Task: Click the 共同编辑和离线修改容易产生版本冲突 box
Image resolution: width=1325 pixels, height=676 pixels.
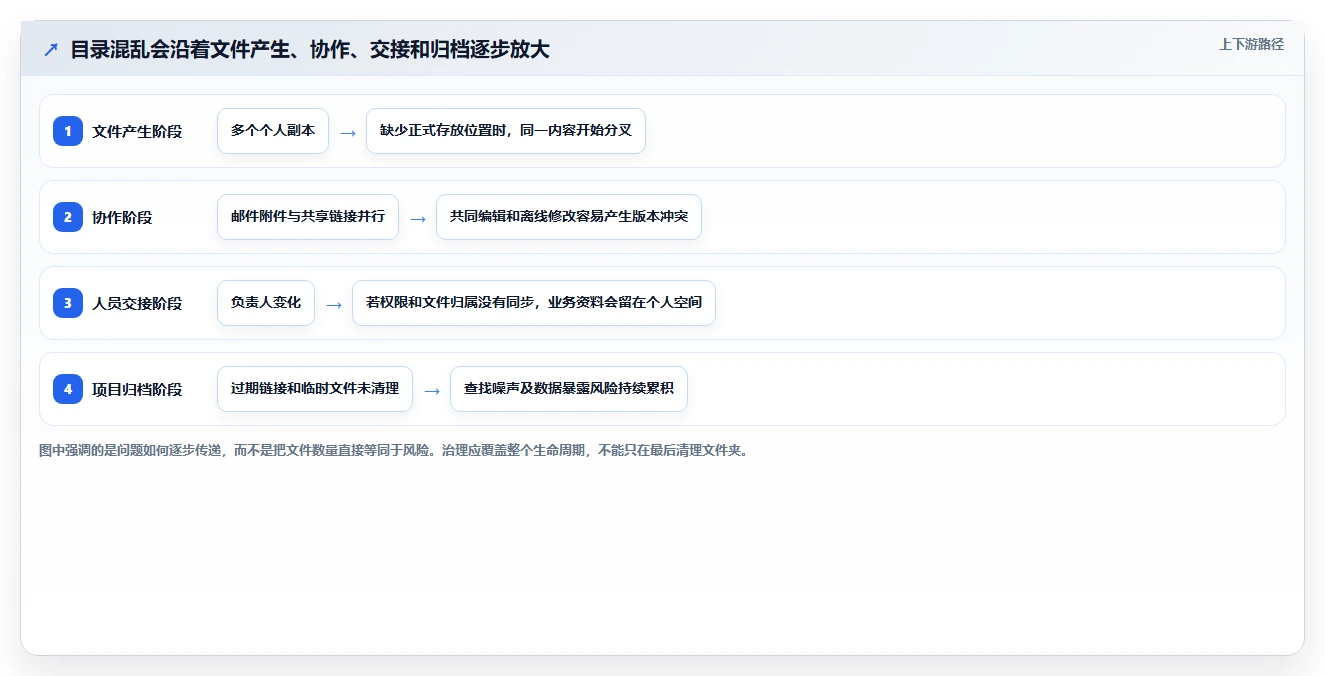Action: [x=569, y=217]
